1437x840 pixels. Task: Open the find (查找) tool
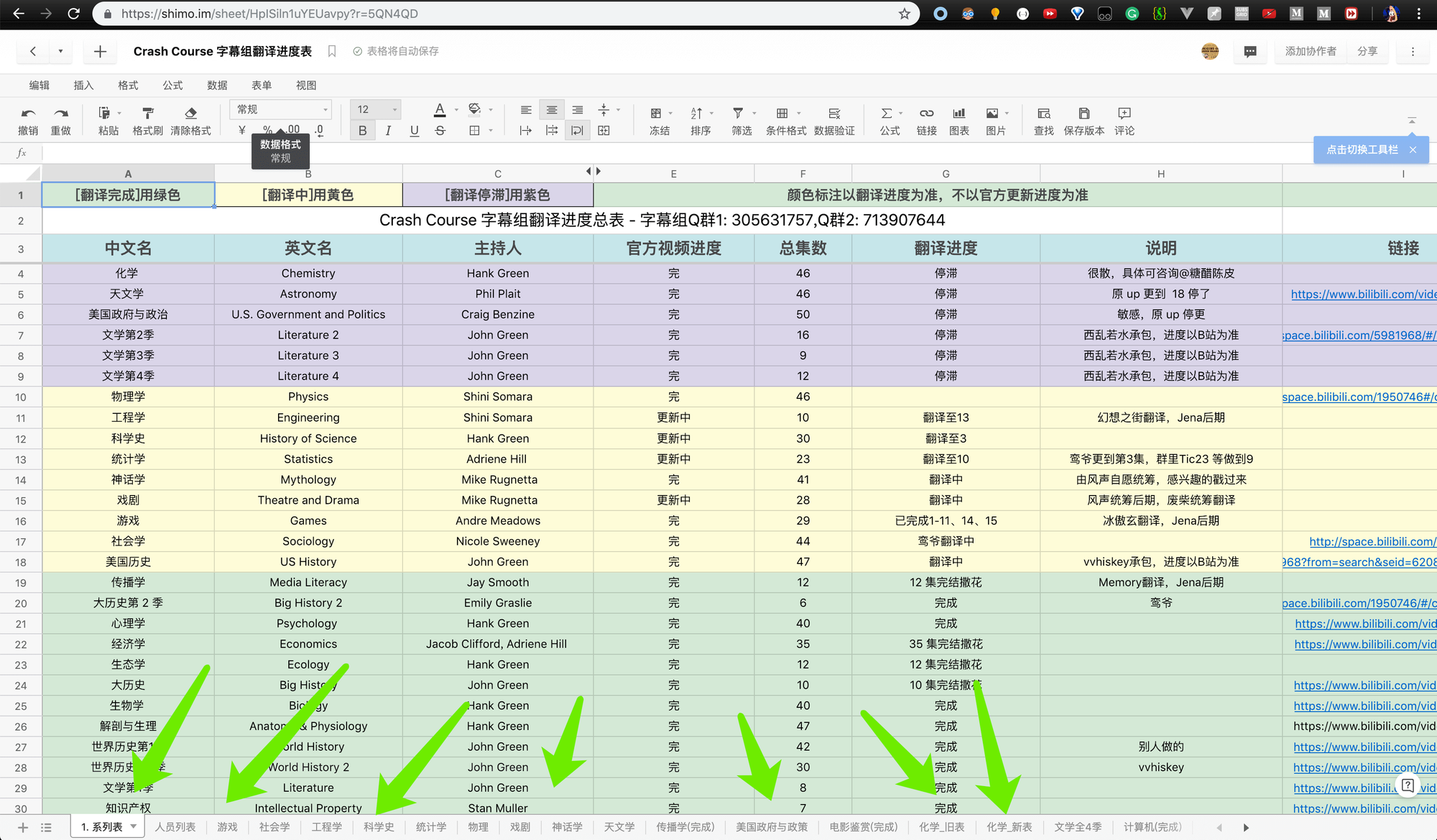pyautogui.click(x=1043, y=114)
